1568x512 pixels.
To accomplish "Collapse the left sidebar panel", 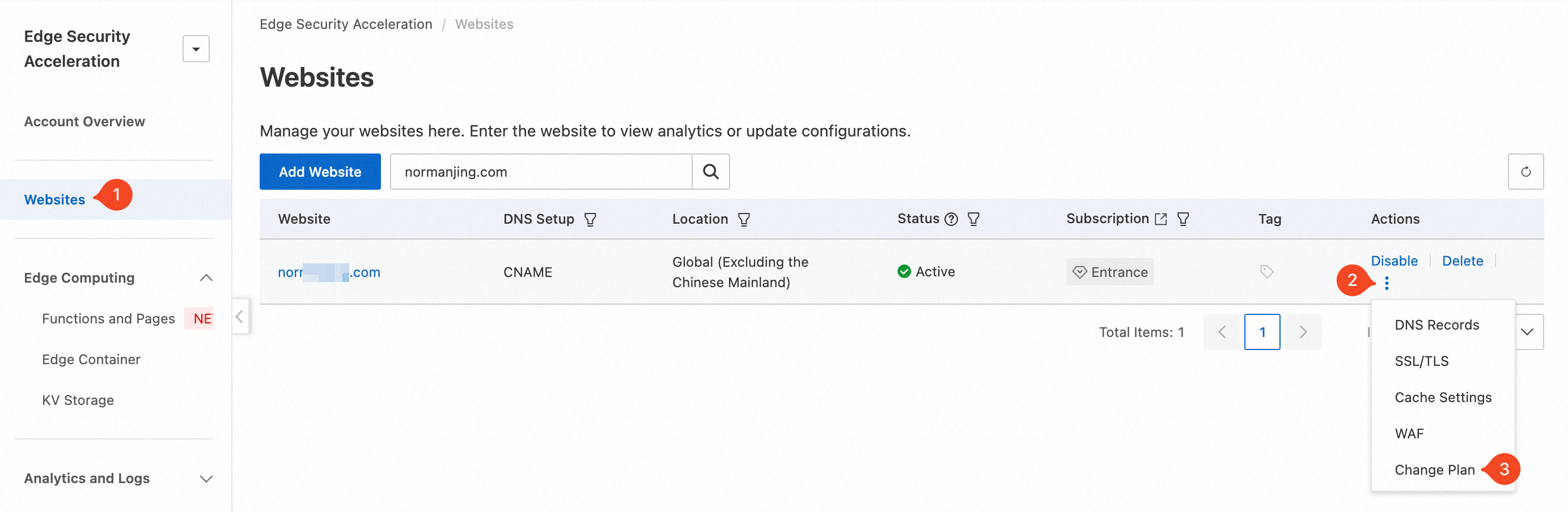I will [x=240, y=316].
